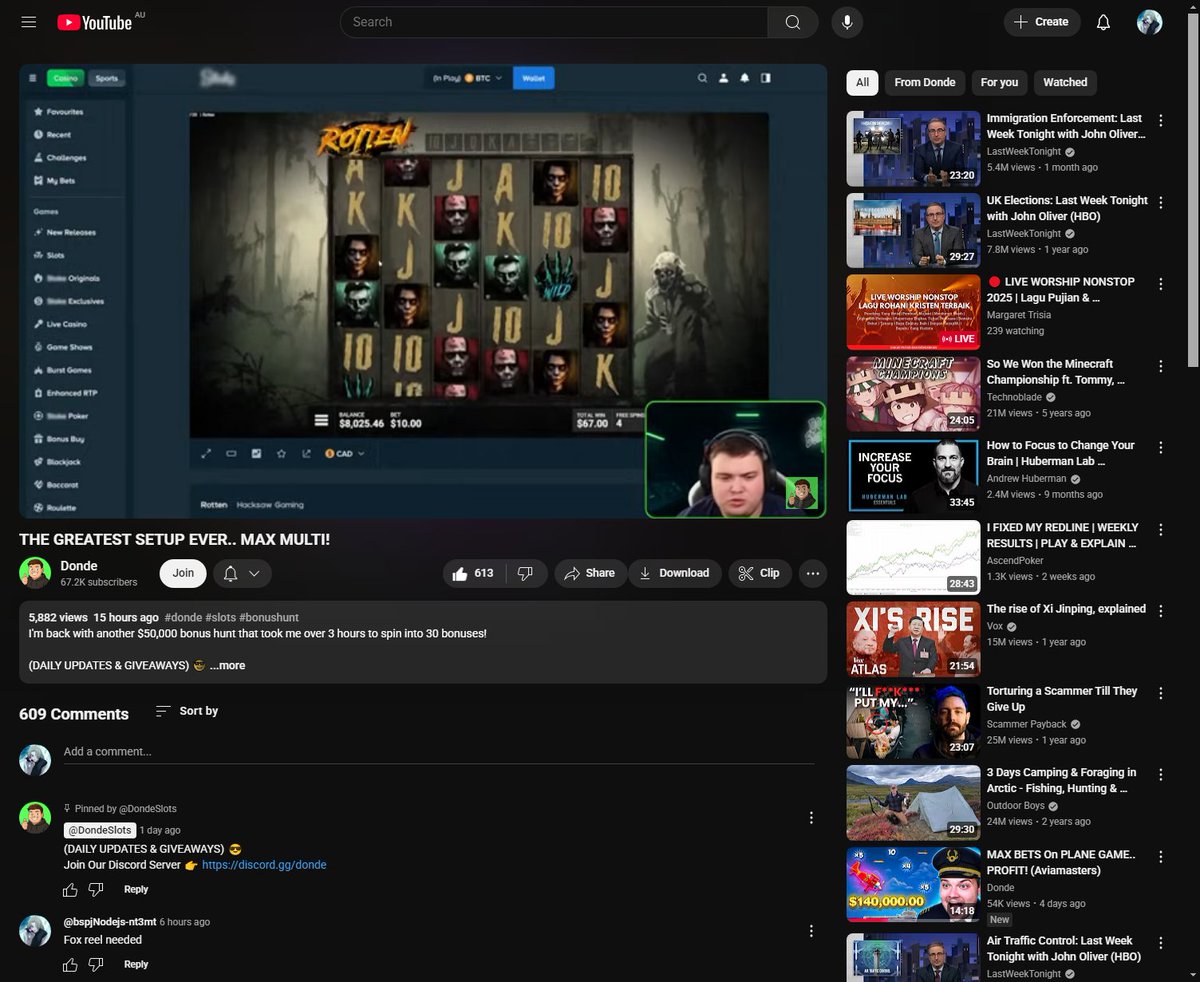Dislike the video with thumbs down
This screenshot has height=982, width=1200.
coord(526,573)
